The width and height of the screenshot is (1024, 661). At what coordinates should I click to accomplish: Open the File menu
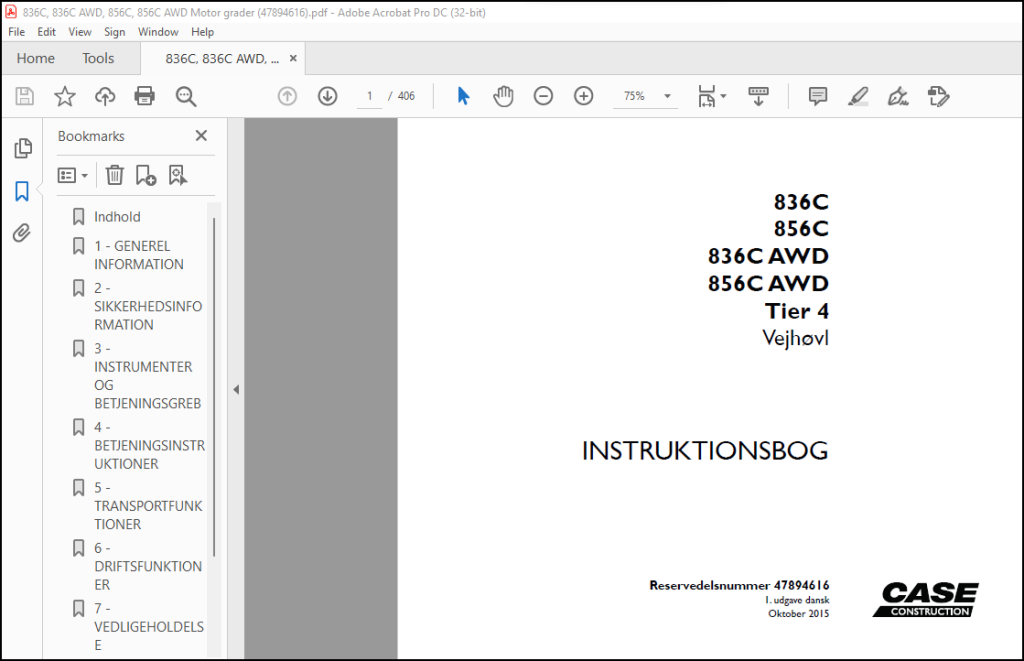[16, 31]
